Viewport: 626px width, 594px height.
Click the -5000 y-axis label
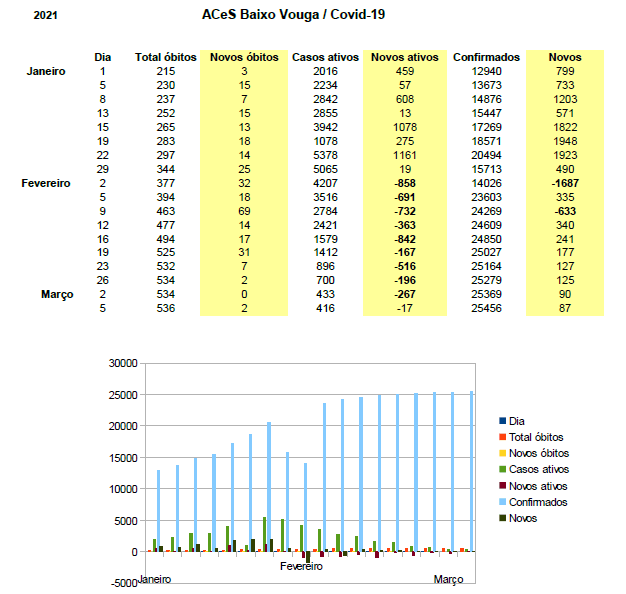click(124, 583)
